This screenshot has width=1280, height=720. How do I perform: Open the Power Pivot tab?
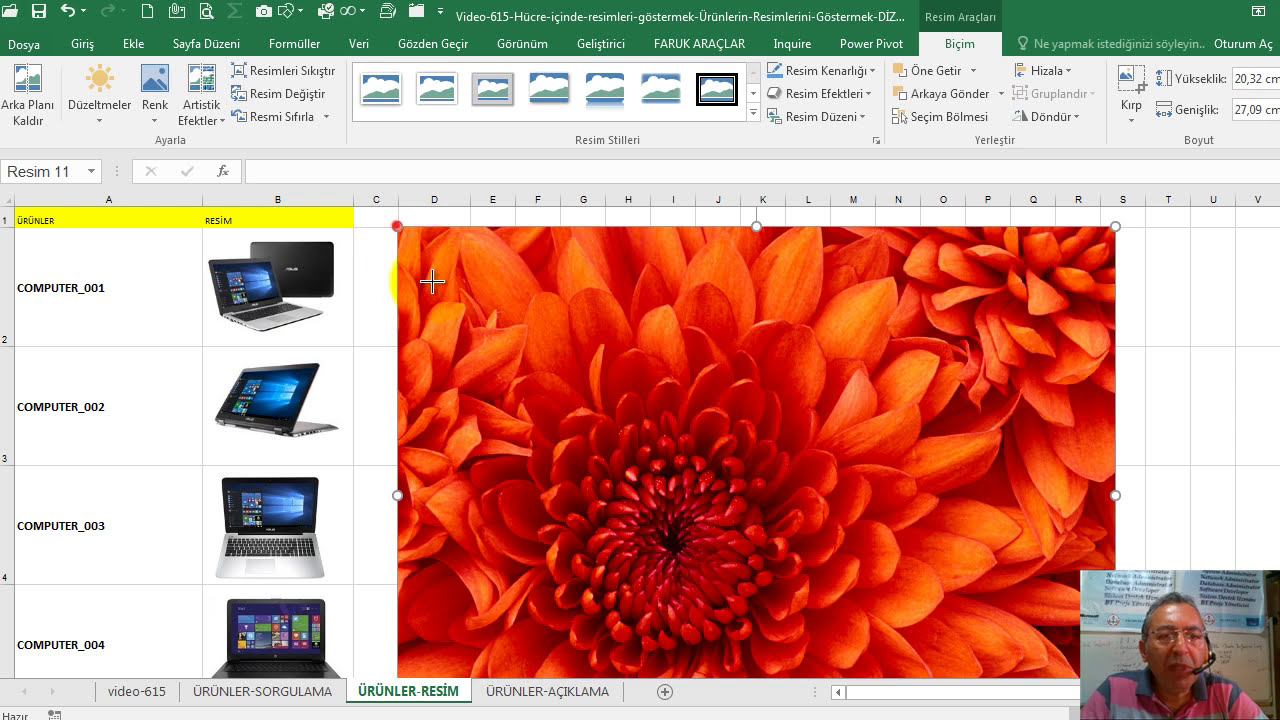coord(871,44)
